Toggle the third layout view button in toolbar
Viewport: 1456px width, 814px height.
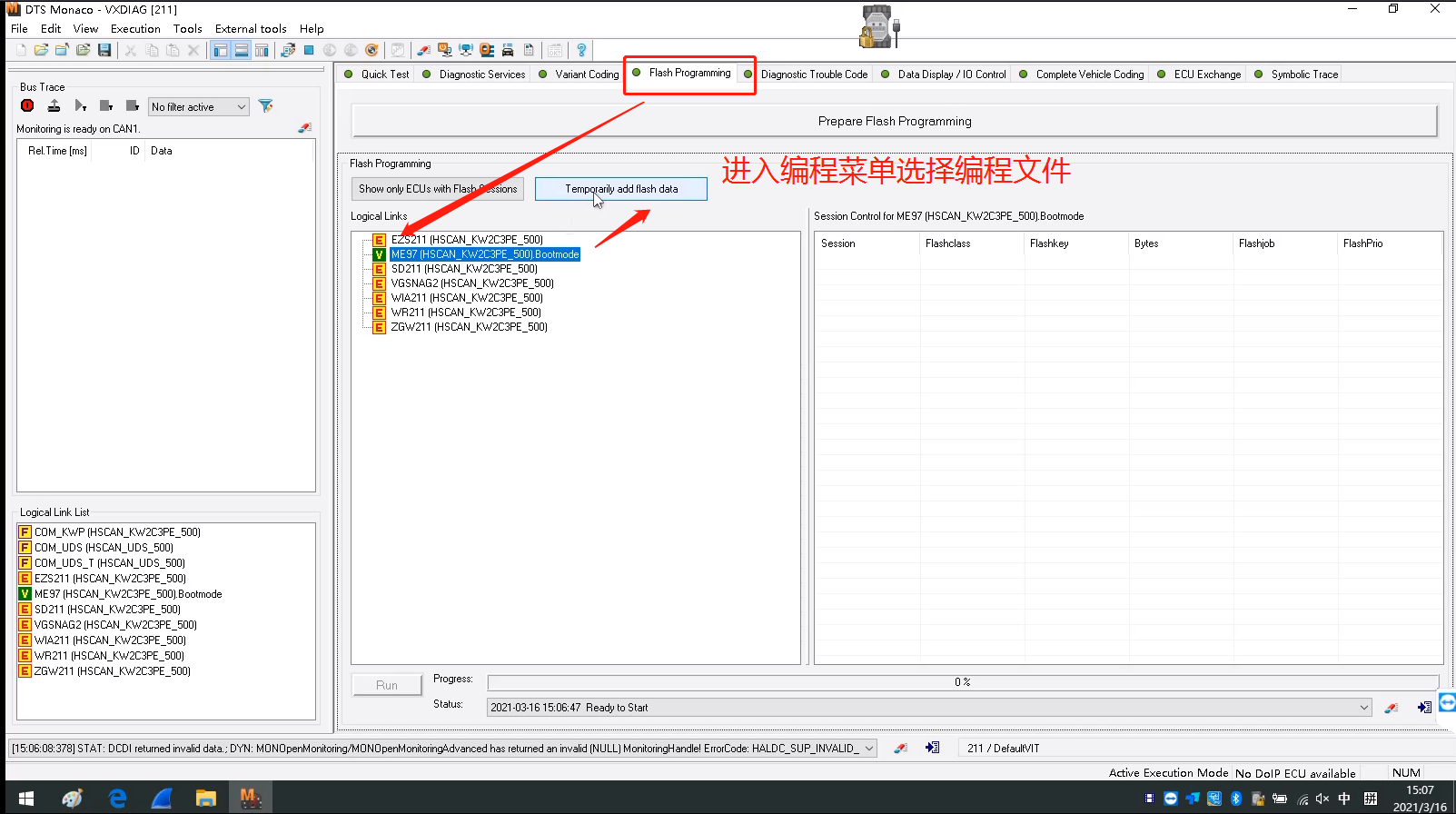[262, 51]
